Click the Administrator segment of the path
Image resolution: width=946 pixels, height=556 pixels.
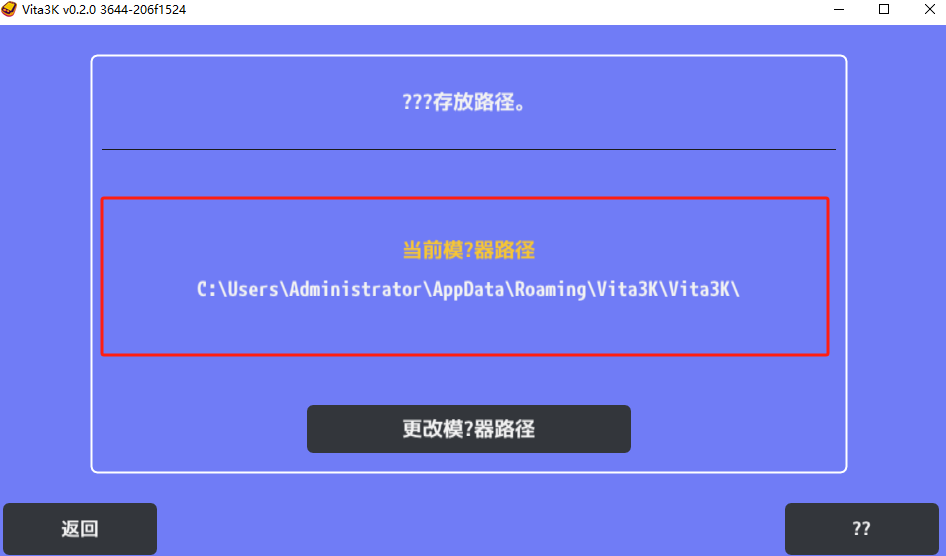pos(355,289)
